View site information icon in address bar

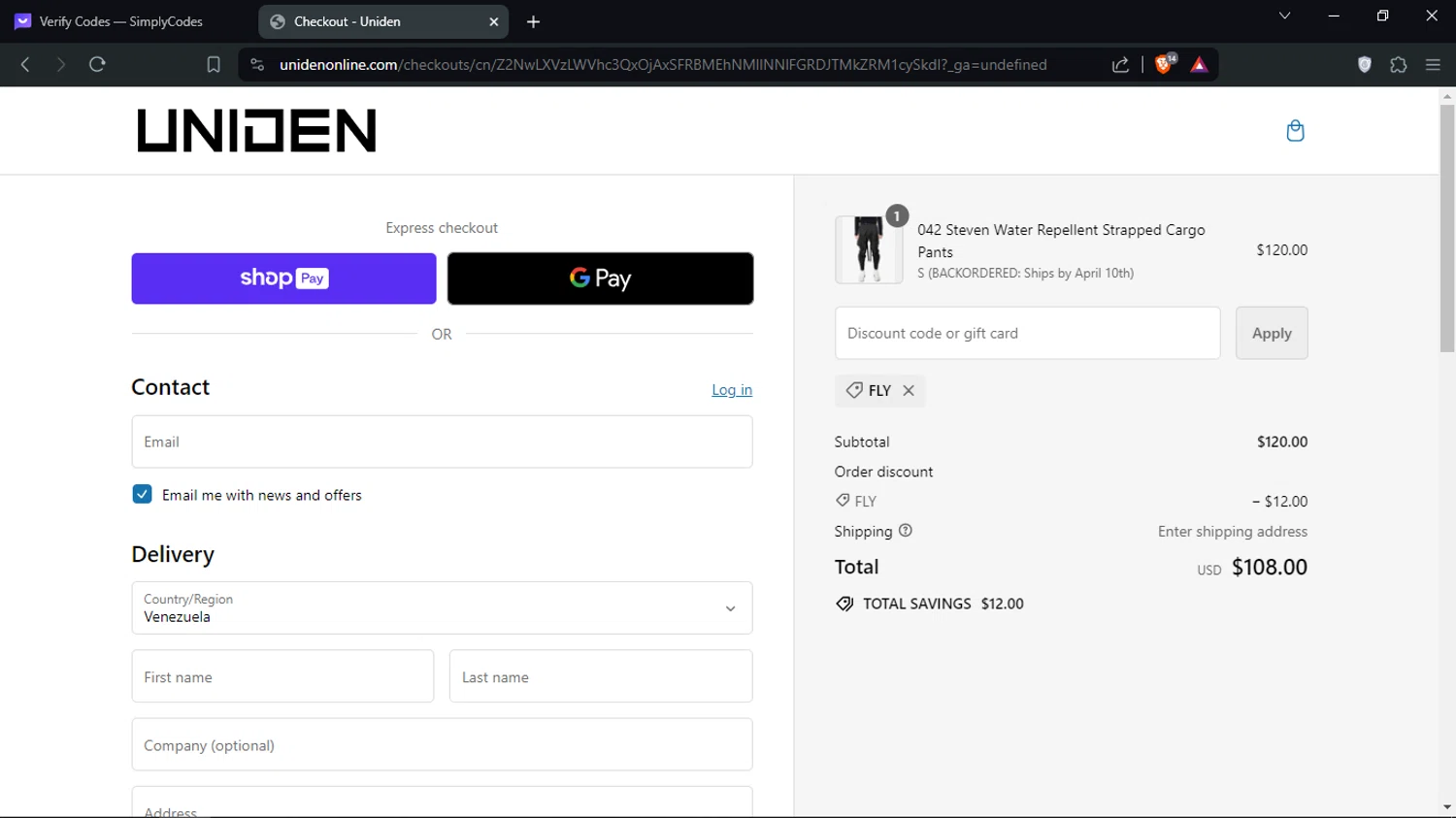257,64
